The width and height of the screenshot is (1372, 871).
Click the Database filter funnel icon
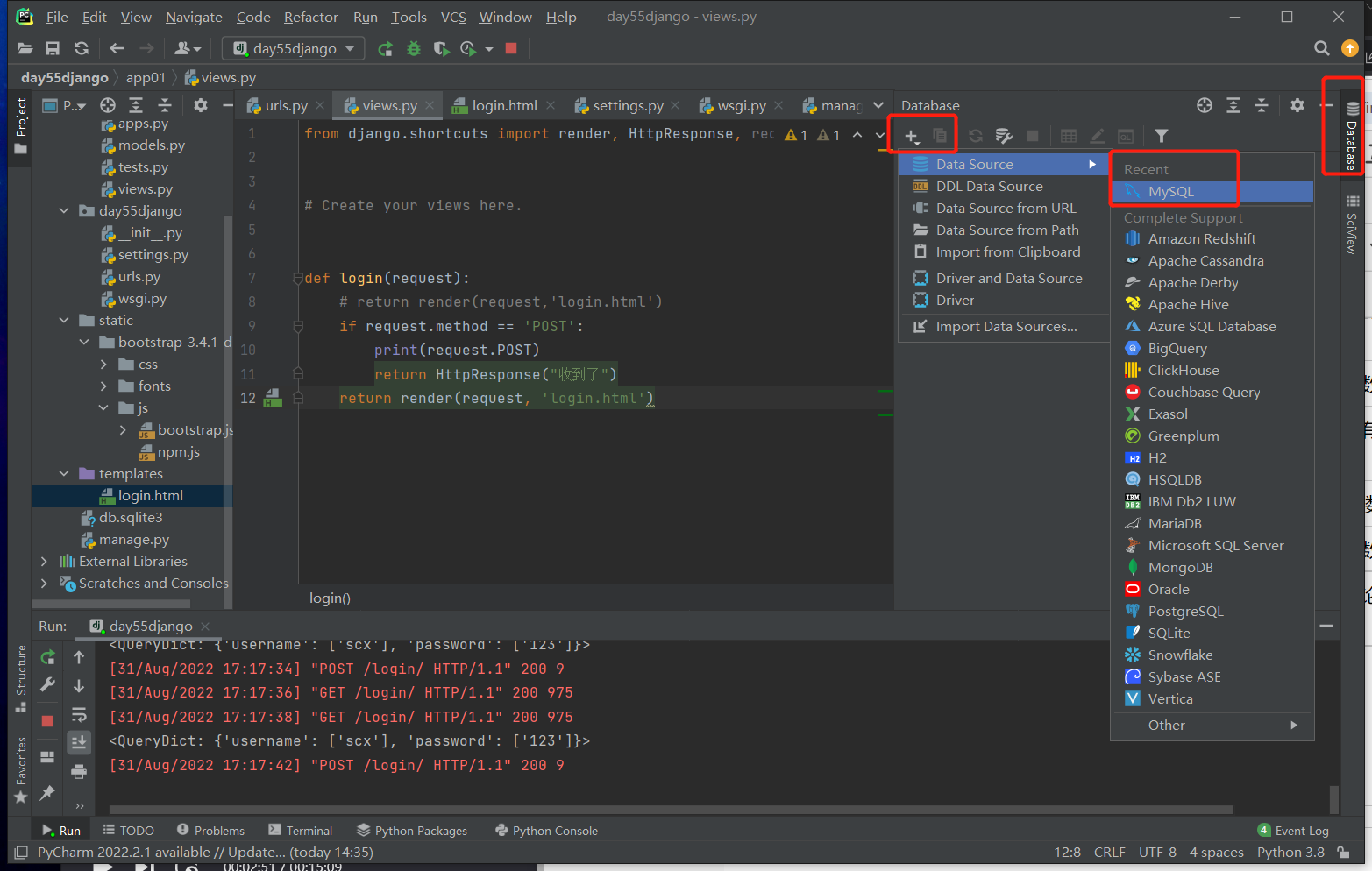1161,136
